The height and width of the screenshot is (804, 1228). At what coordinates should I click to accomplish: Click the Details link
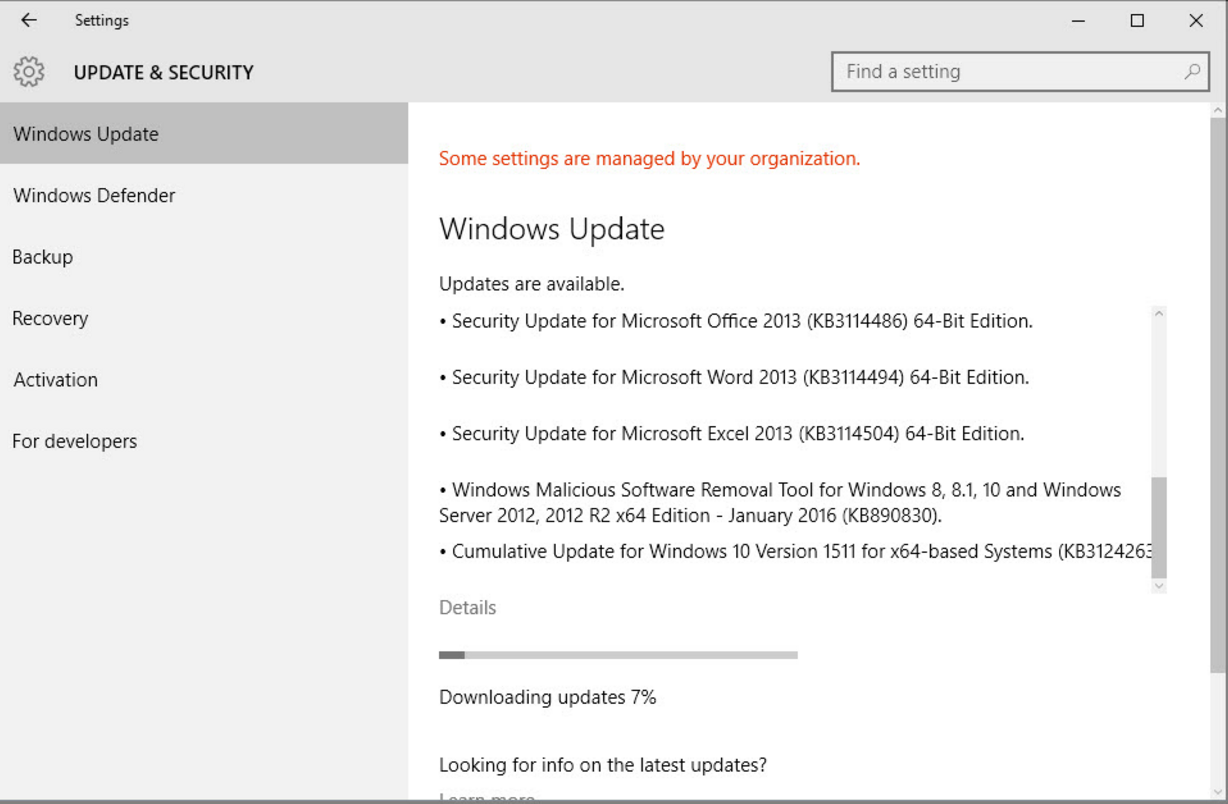point(467,608)
